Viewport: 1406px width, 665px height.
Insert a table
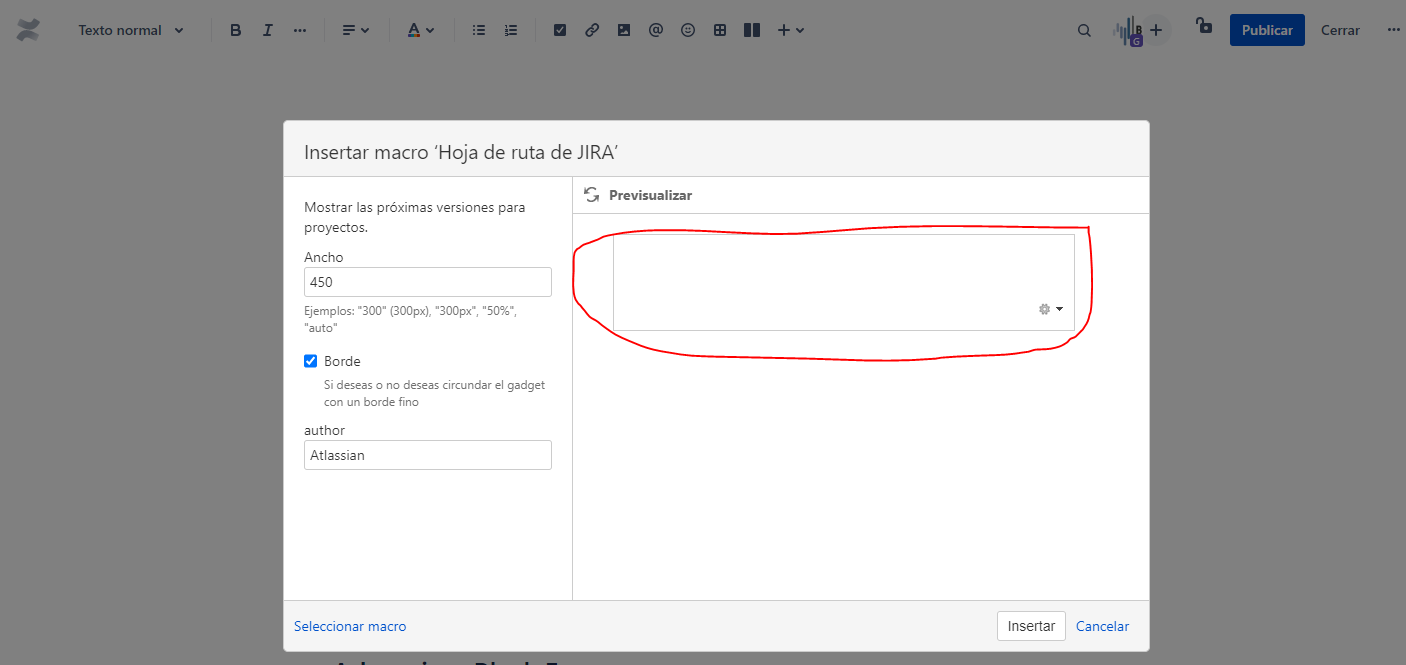coord(720,30)
